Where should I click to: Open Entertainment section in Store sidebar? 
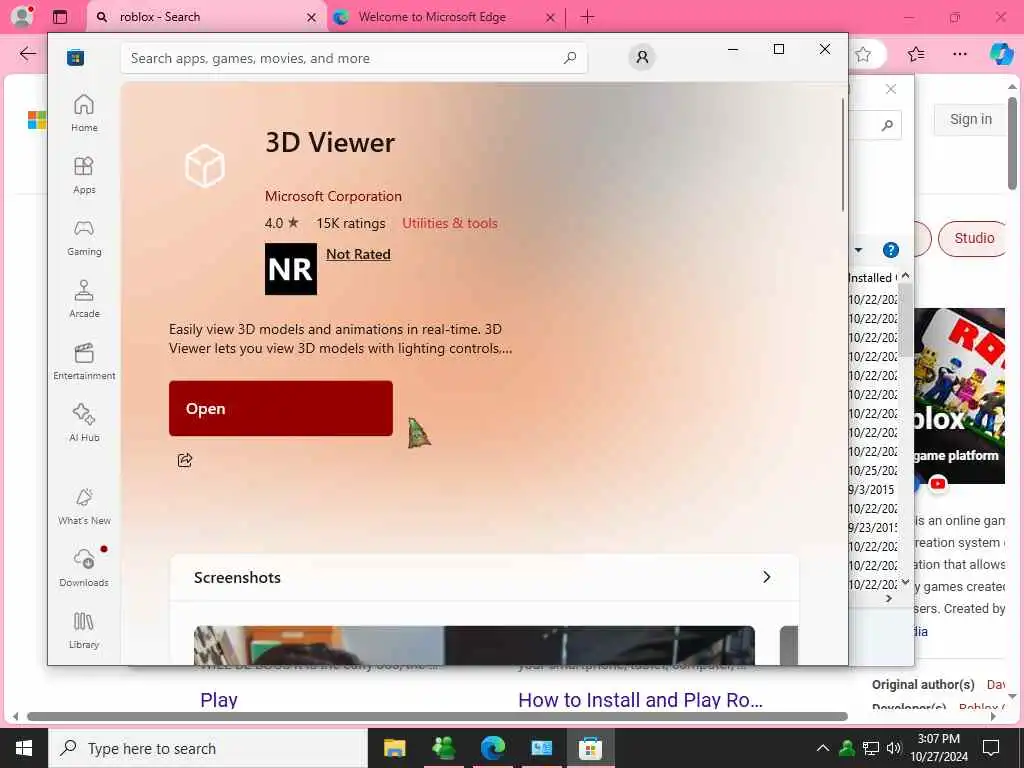point(84,361)
